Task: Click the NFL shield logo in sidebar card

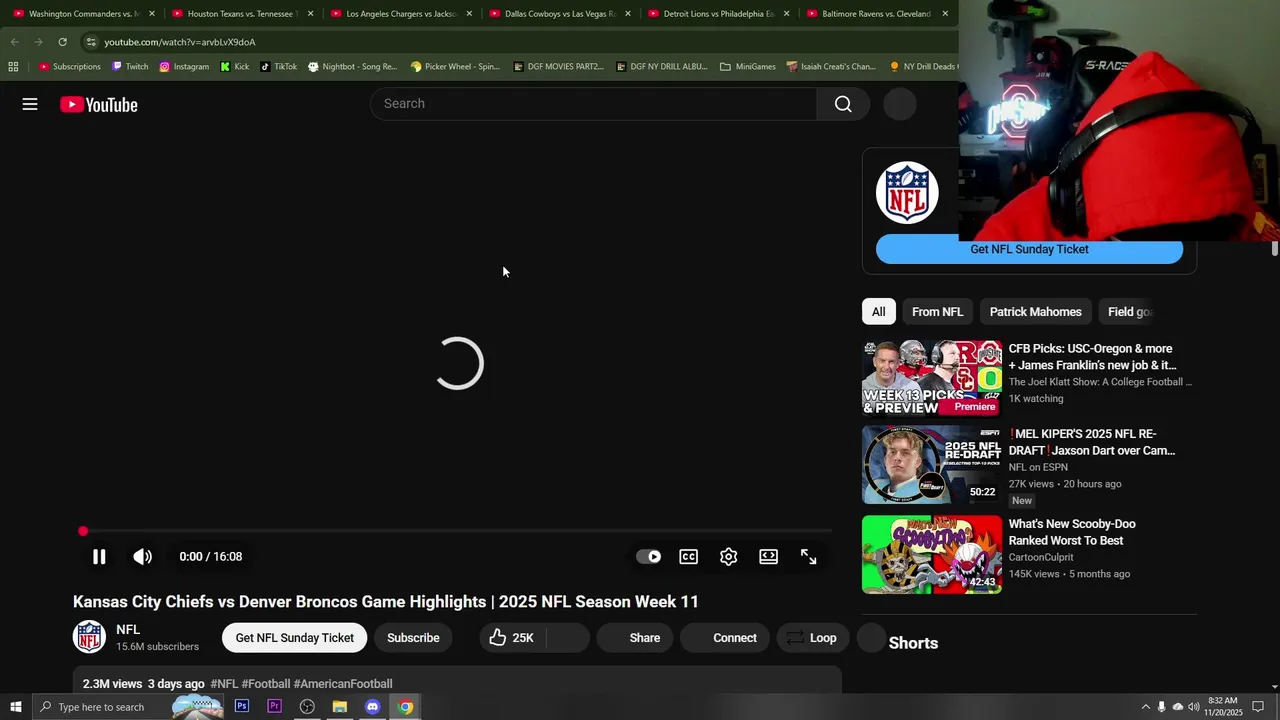Action: (907, 192)
